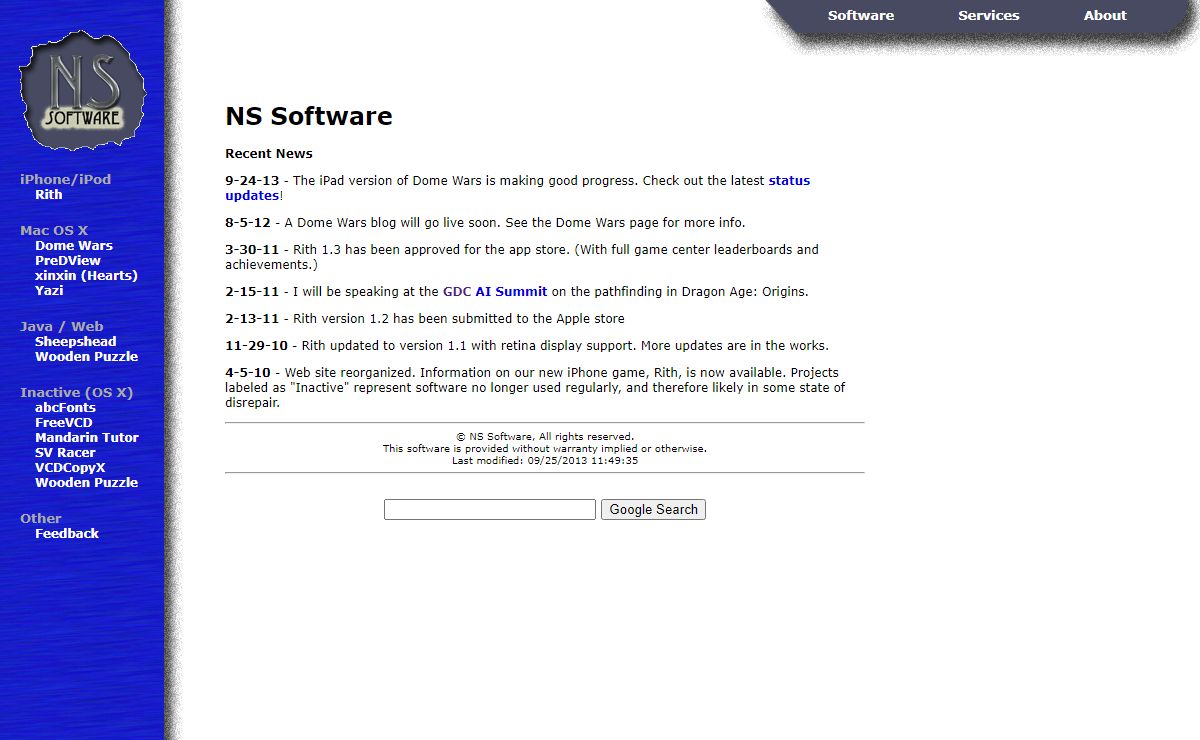Go to the About page
Viewport: 1200px width, 740px height.
(x=1104, y=15)
